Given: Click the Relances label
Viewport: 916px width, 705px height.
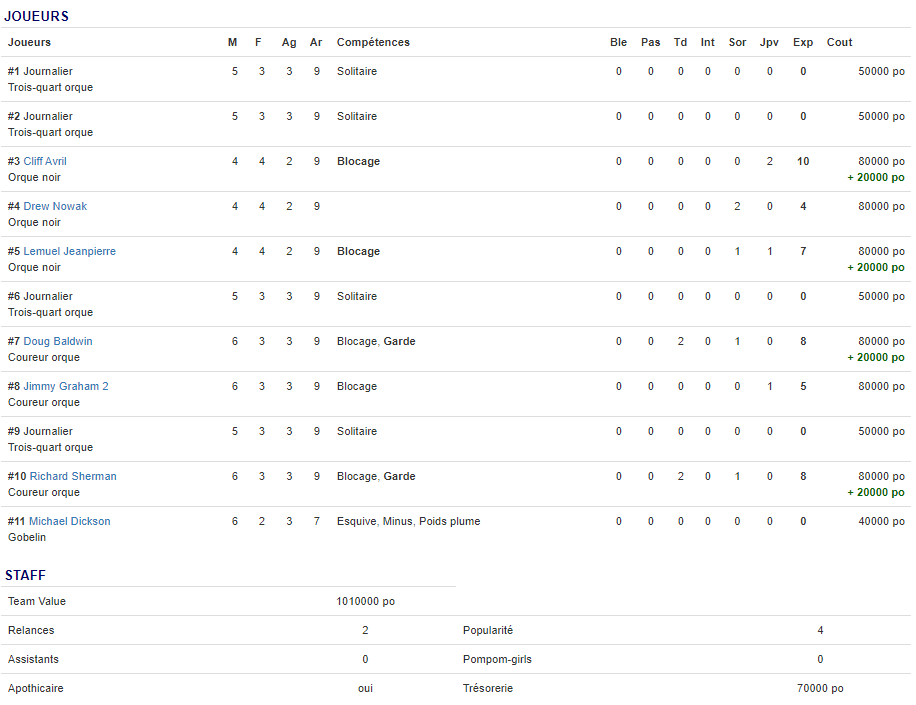Looking at the screenshot, I should [x=31, y=630].
